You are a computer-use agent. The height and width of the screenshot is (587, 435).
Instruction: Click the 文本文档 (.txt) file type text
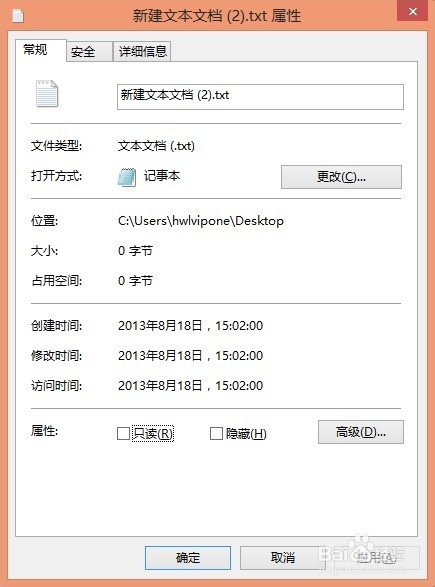tap(156, 146)
